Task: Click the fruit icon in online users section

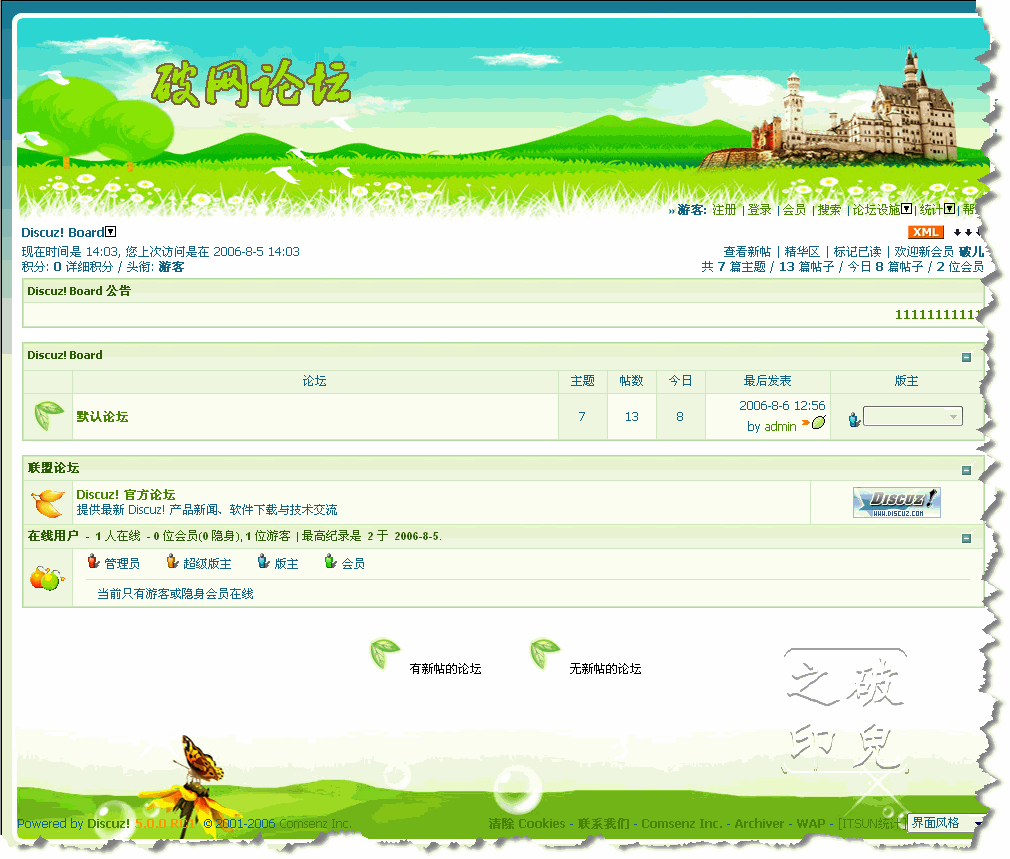Action: [47, 578]
